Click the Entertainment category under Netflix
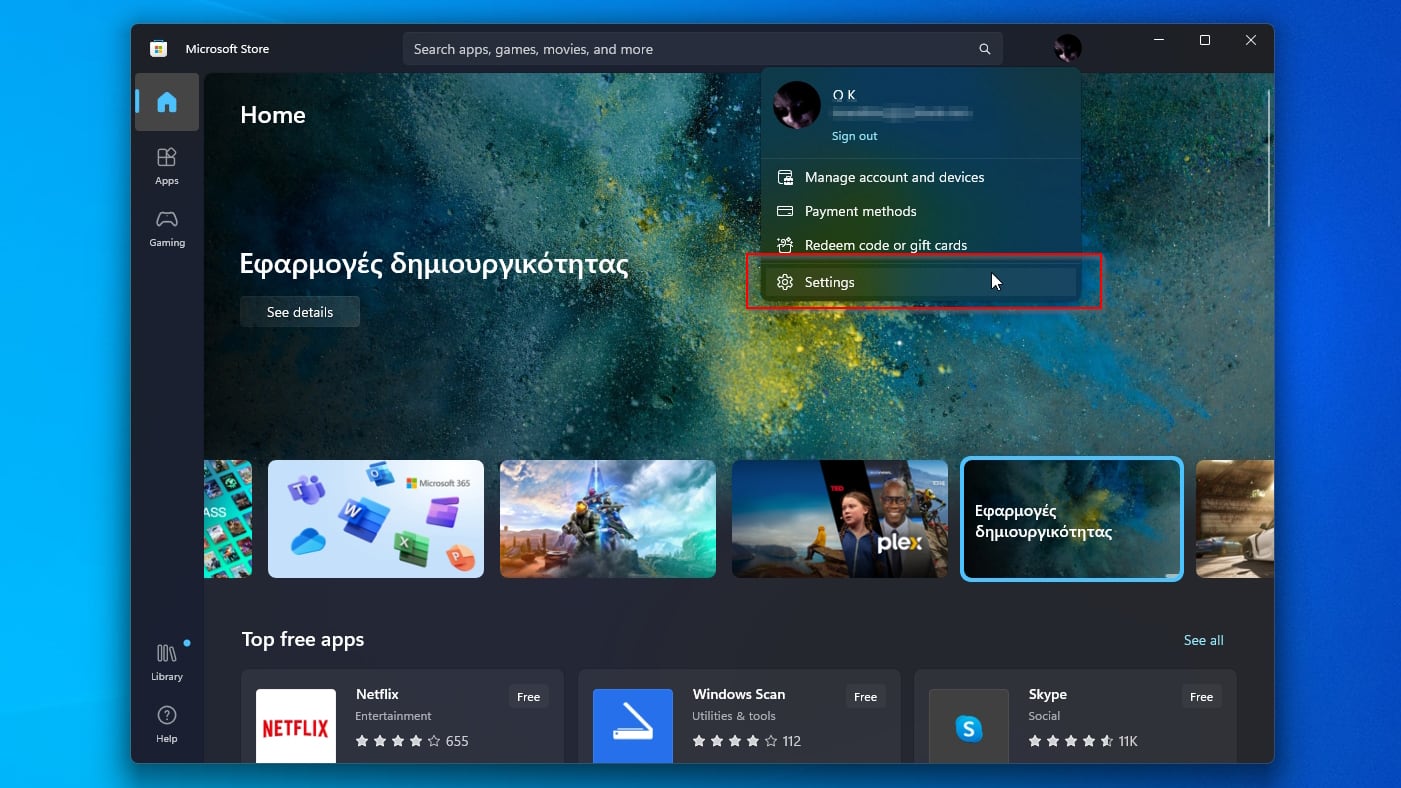1401x788 pixels. coord(393,716)
